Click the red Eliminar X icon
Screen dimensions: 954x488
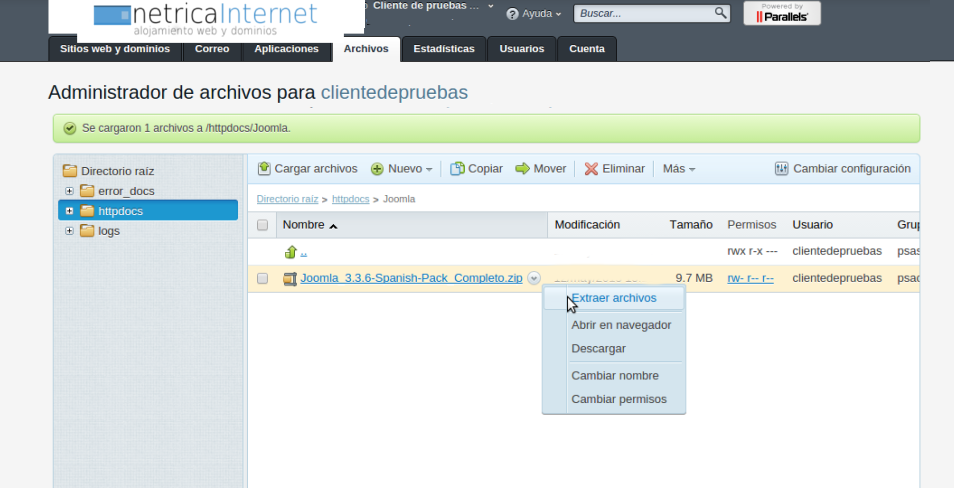point(591,169)
